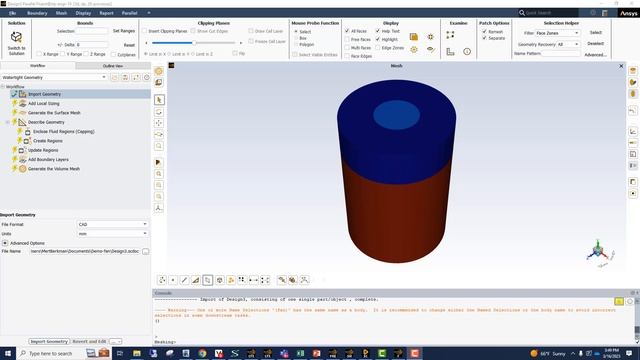Uncheck the All Faces display checkbox
640x360 pixels.
347,31
